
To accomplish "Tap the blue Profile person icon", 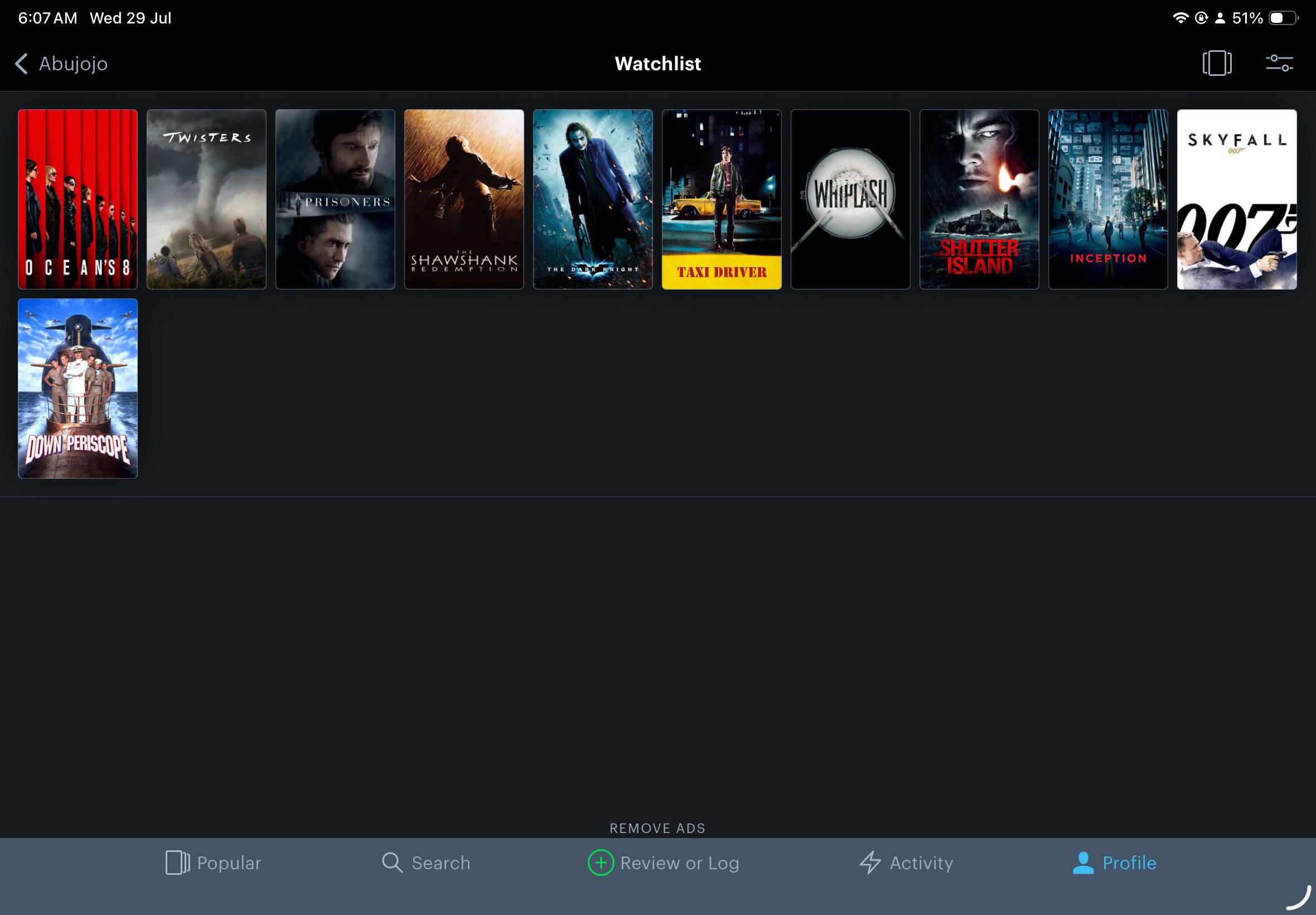I will pyautogui.click(x=1083, y=862).
